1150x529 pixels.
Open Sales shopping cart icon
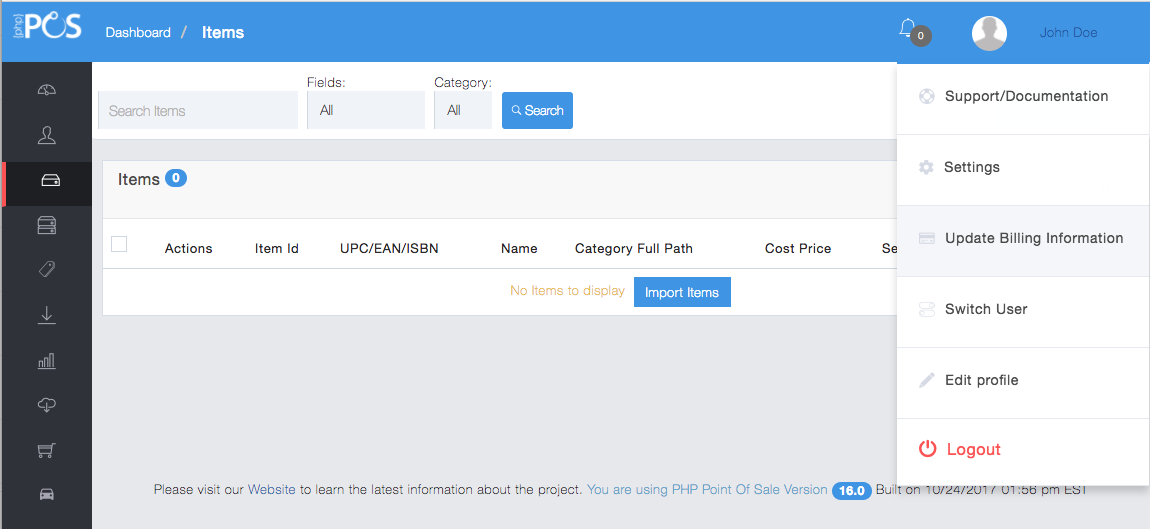tap(47, 450)
